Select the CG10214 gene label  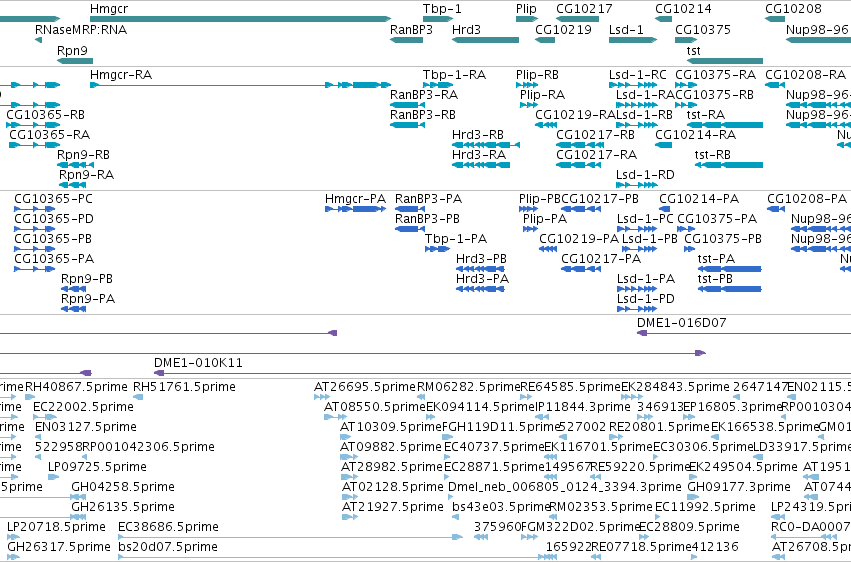click(x=683, y=9)
